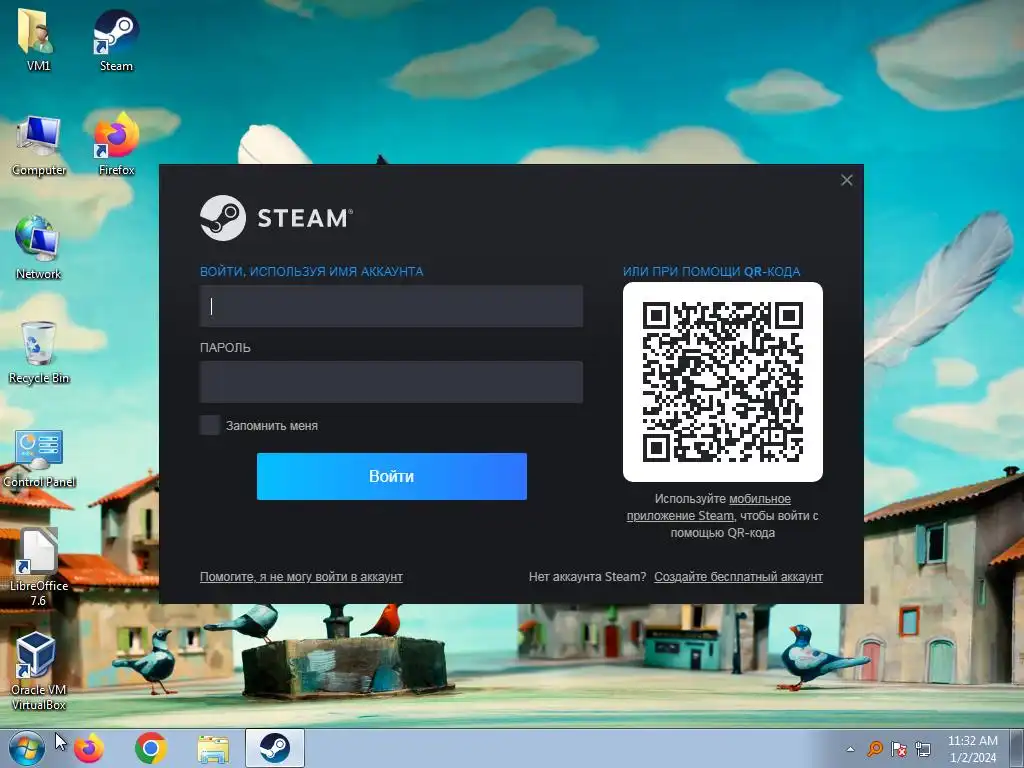Open the Network desktop icon
Image resolution: width=1024 pixels, height=768 pixels.
click(38, 248)
